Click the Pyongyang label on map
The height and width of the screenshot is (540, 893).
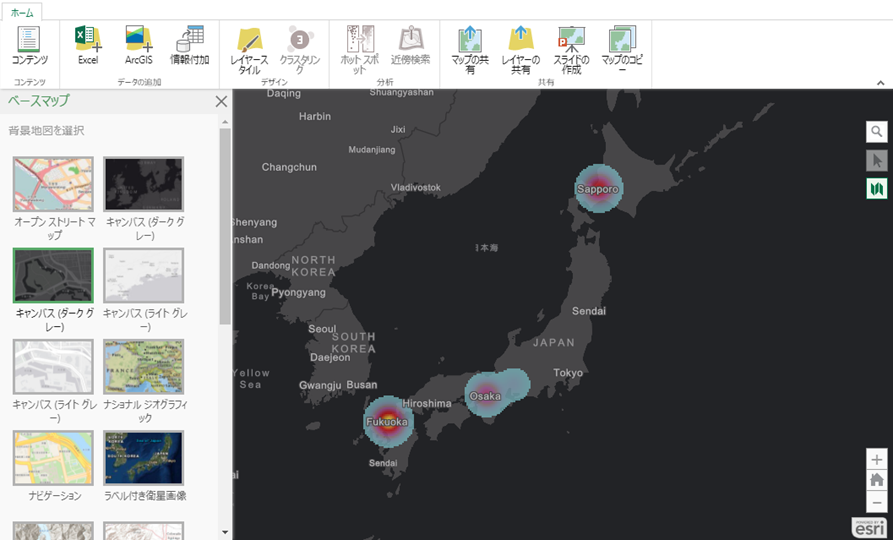click(298, 293)
